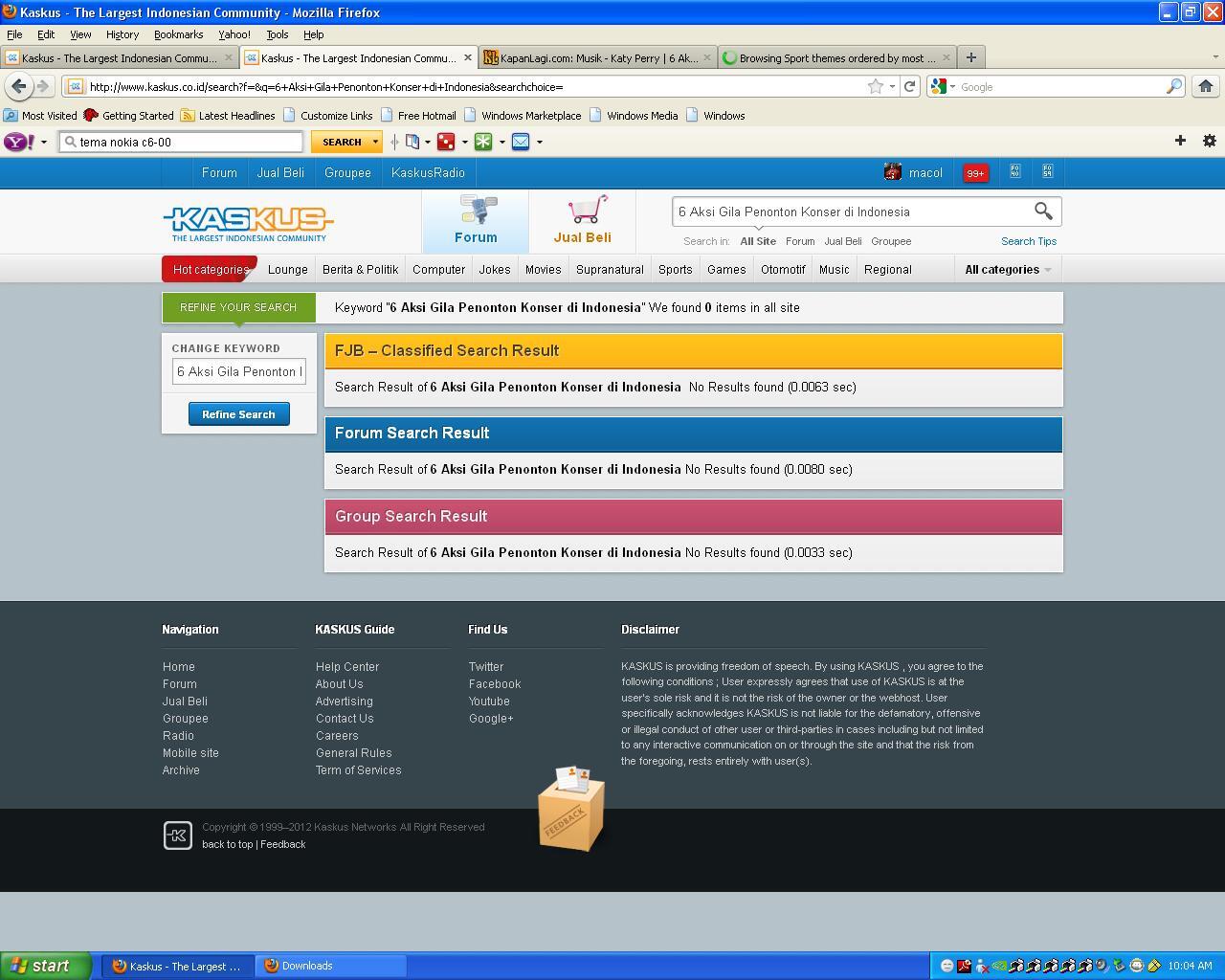Open the KaskusRadio top link
1225x980 pixels.
tap(428, 173)
